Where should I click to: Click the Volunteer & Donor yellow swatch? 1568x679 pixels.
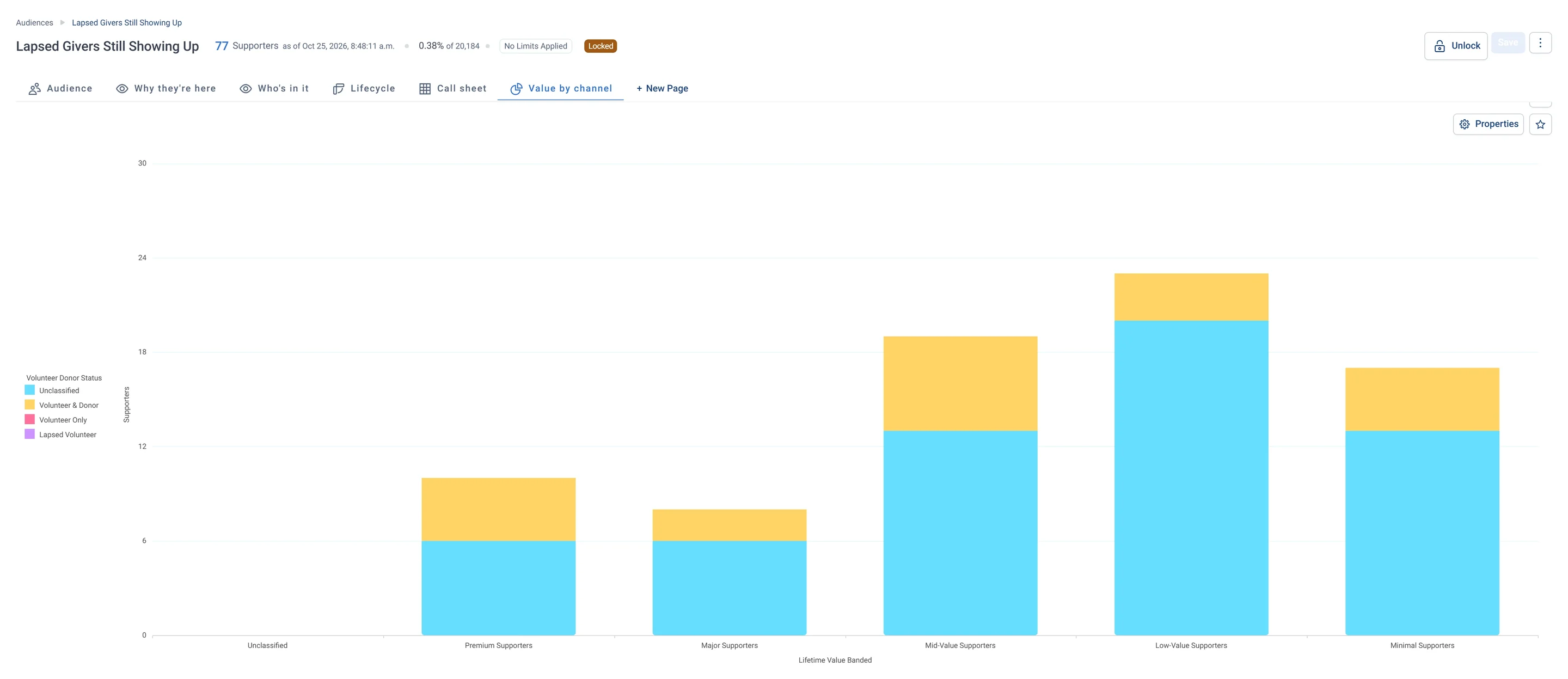coord(29,405)
